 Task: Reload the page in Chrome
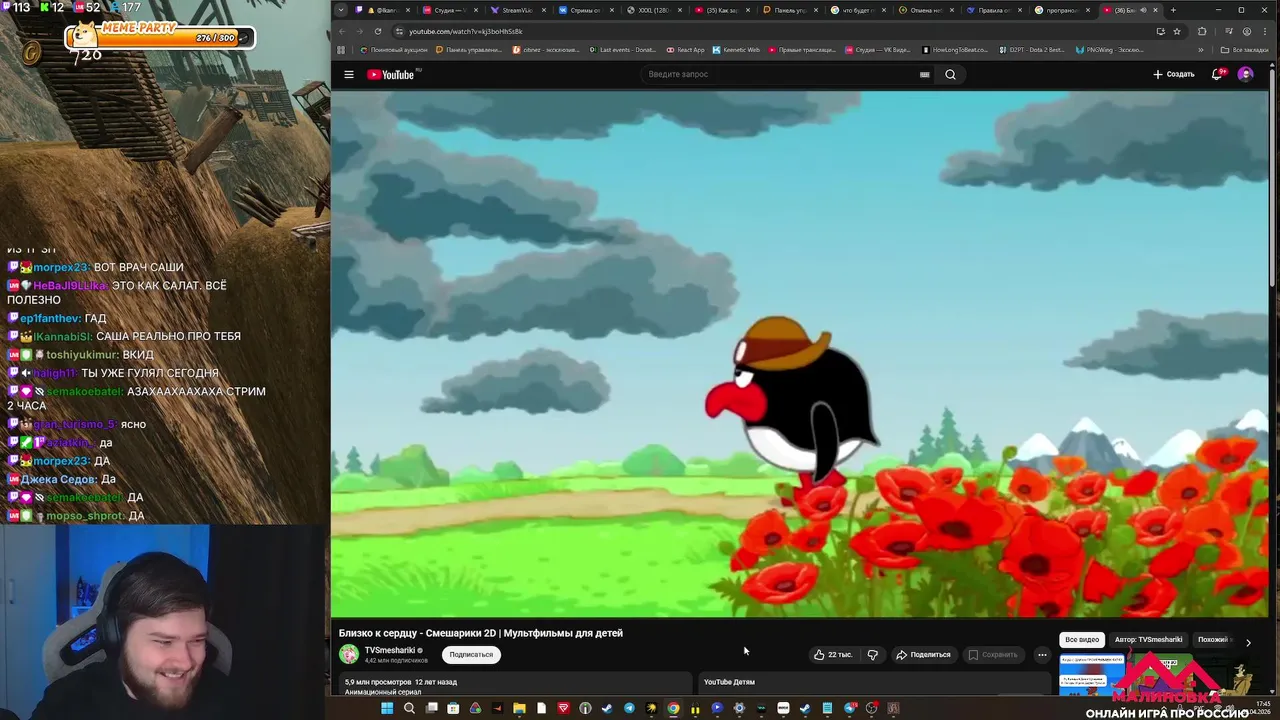(378, 31)
